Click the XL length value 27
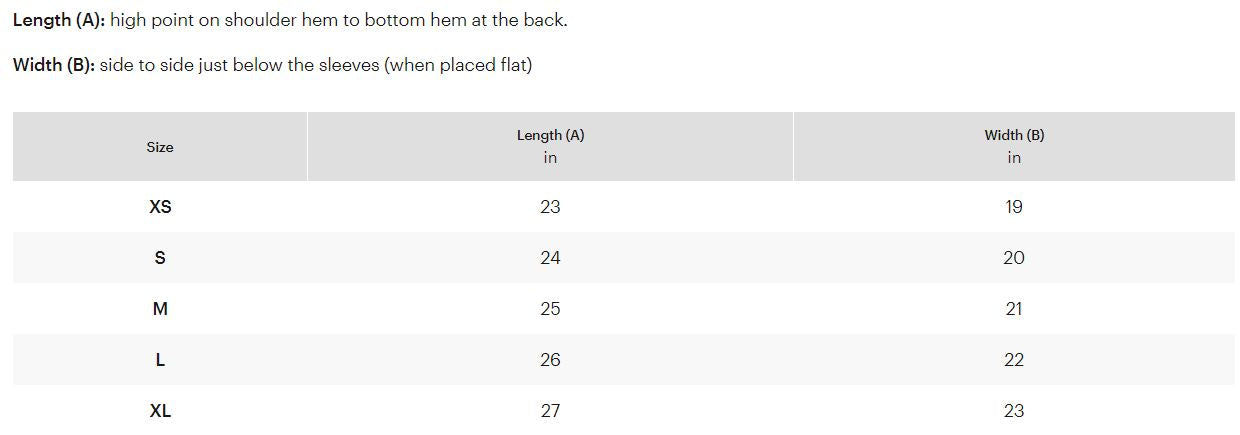This screenshot has width=1240, height=435. [550, 411]
